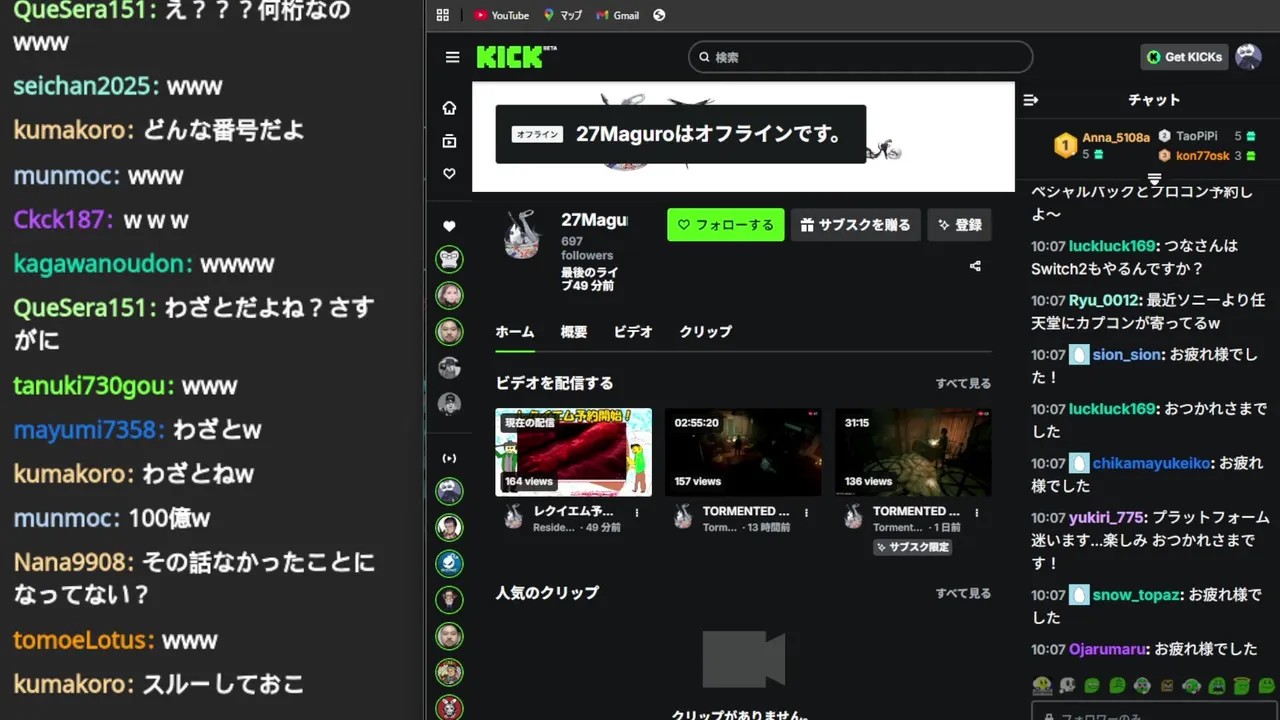This screenshot has width=1280, height=720.
Task: Click username snow_topaz in chat
Action: click(1136, 595)
